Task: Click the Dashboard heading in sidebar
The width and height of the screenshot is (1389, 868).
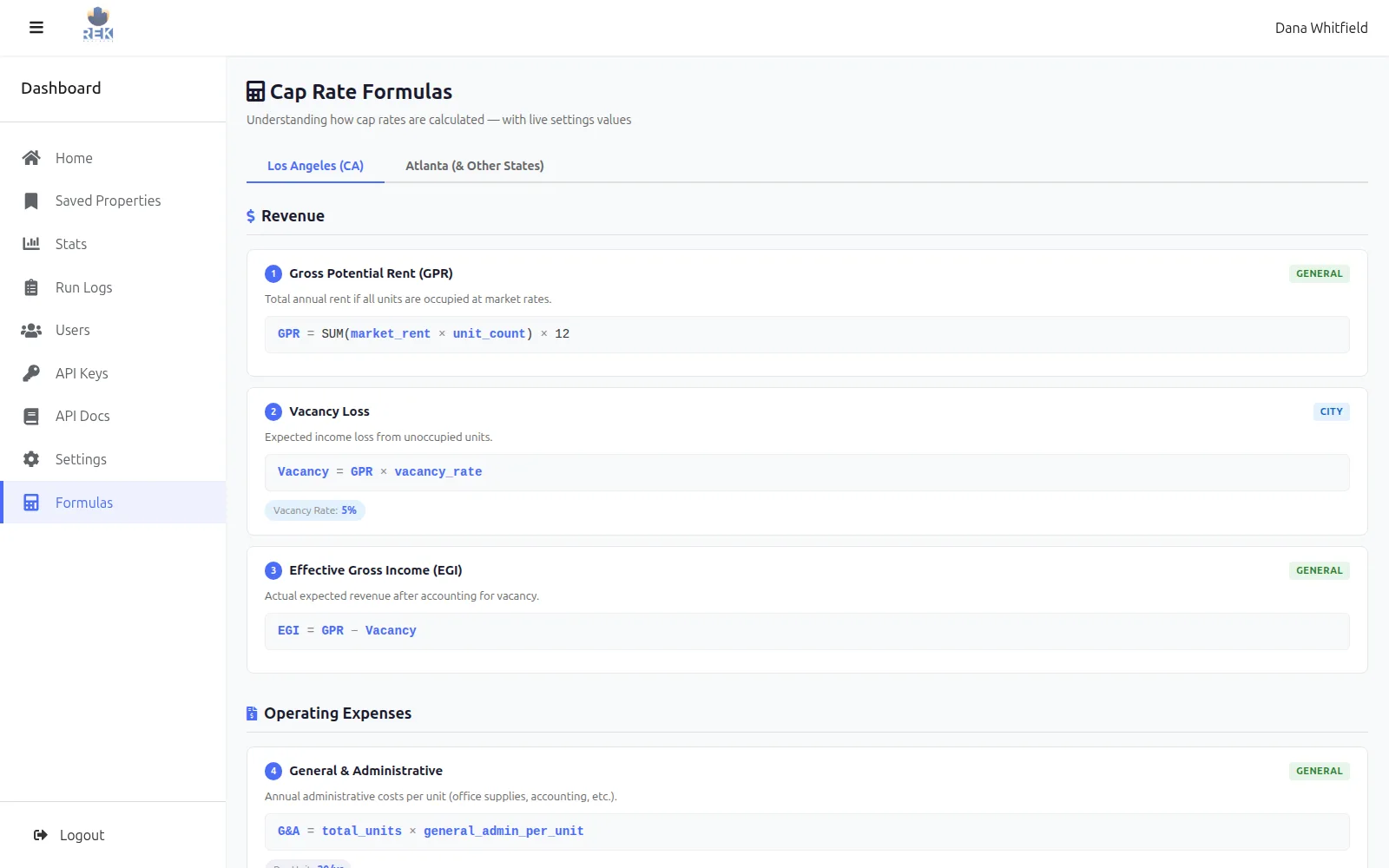Action: tap(61, 89)
